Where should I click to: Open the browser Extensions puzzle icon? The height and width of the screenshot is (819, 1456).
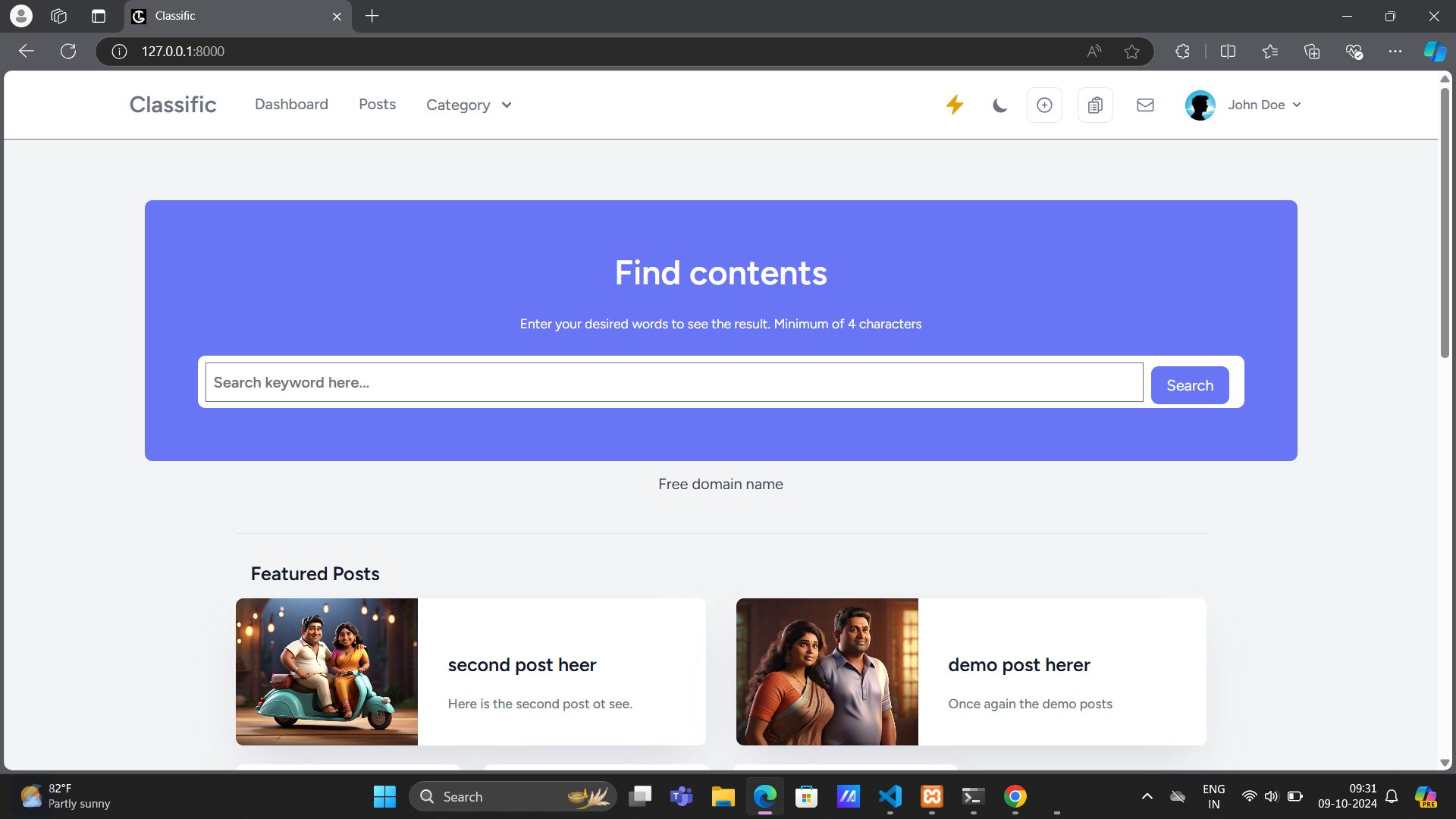point(1182,52)
